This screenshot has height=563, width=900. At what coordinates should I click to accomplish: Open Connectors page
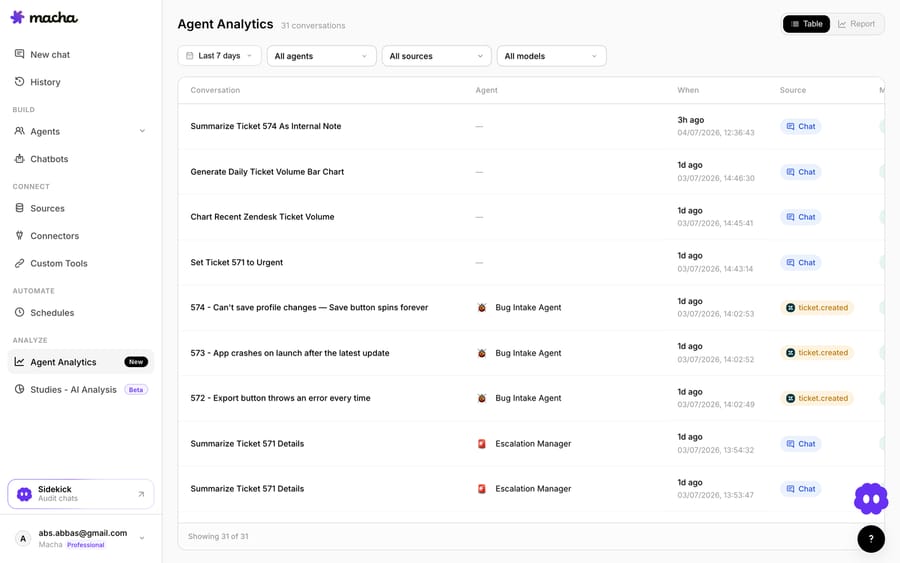[55, 236]
